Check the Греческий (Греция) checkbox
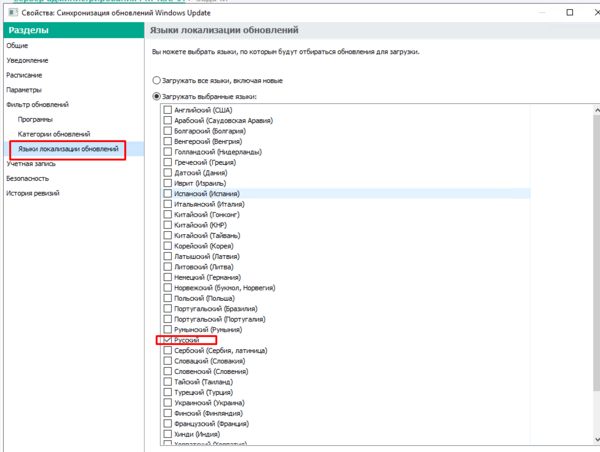This screenshot has height=452, width=600. coord(168,162)
